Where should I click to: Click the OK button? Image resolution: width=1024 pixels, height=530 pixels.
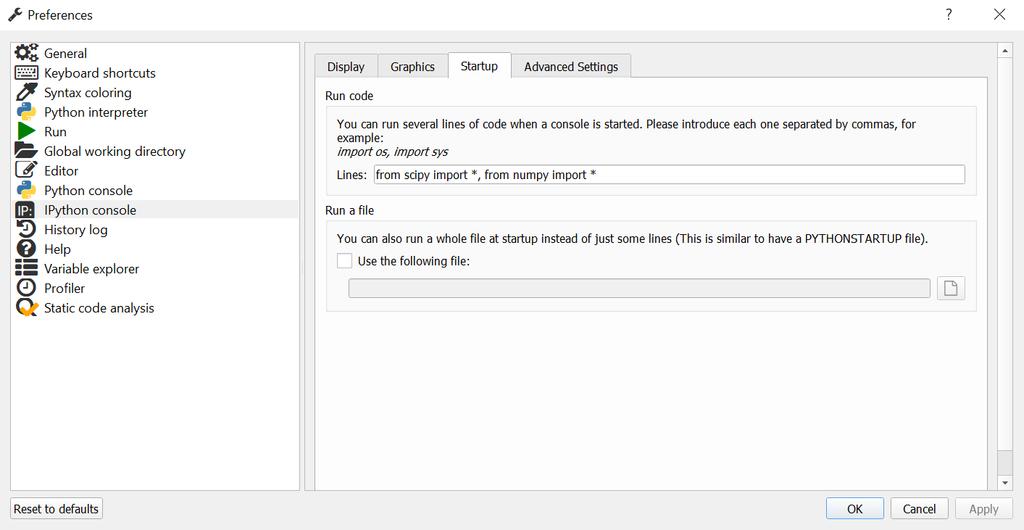click(855, 509)
